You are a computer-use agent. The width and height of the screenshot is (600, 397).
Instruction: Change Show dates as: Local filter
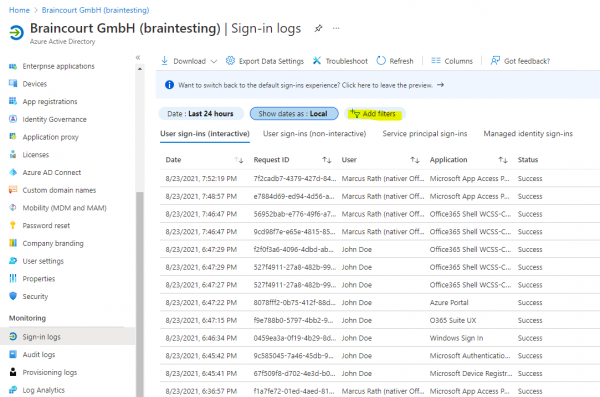[x=294, y=114]
